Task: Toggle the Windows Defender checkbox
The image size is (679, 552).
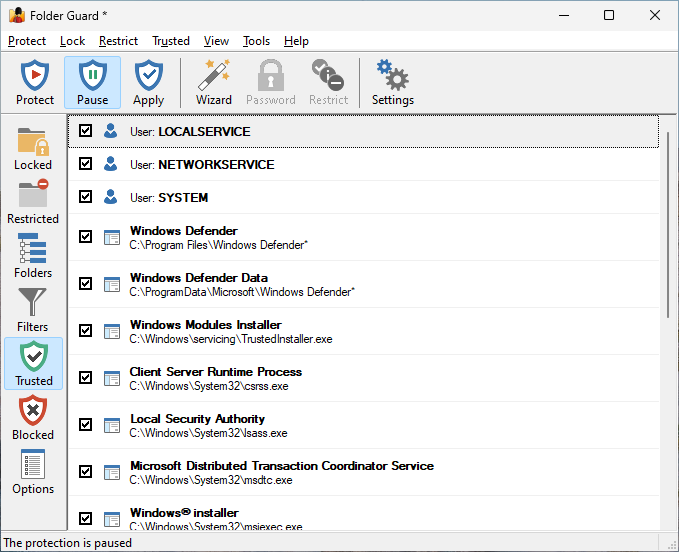Action: [85, 236]
